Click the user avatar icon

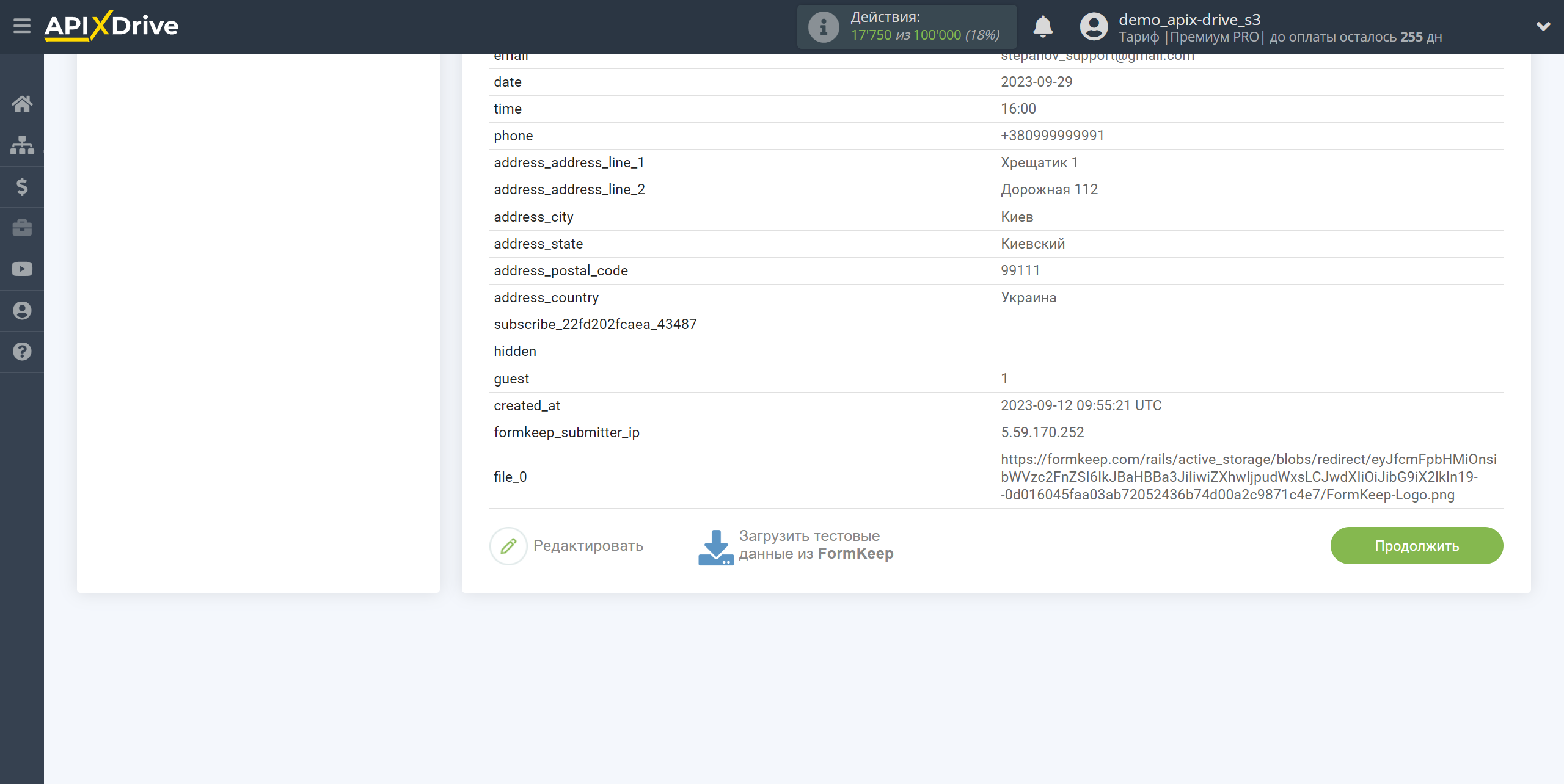pyautogui.click(x=1094, y=27)
